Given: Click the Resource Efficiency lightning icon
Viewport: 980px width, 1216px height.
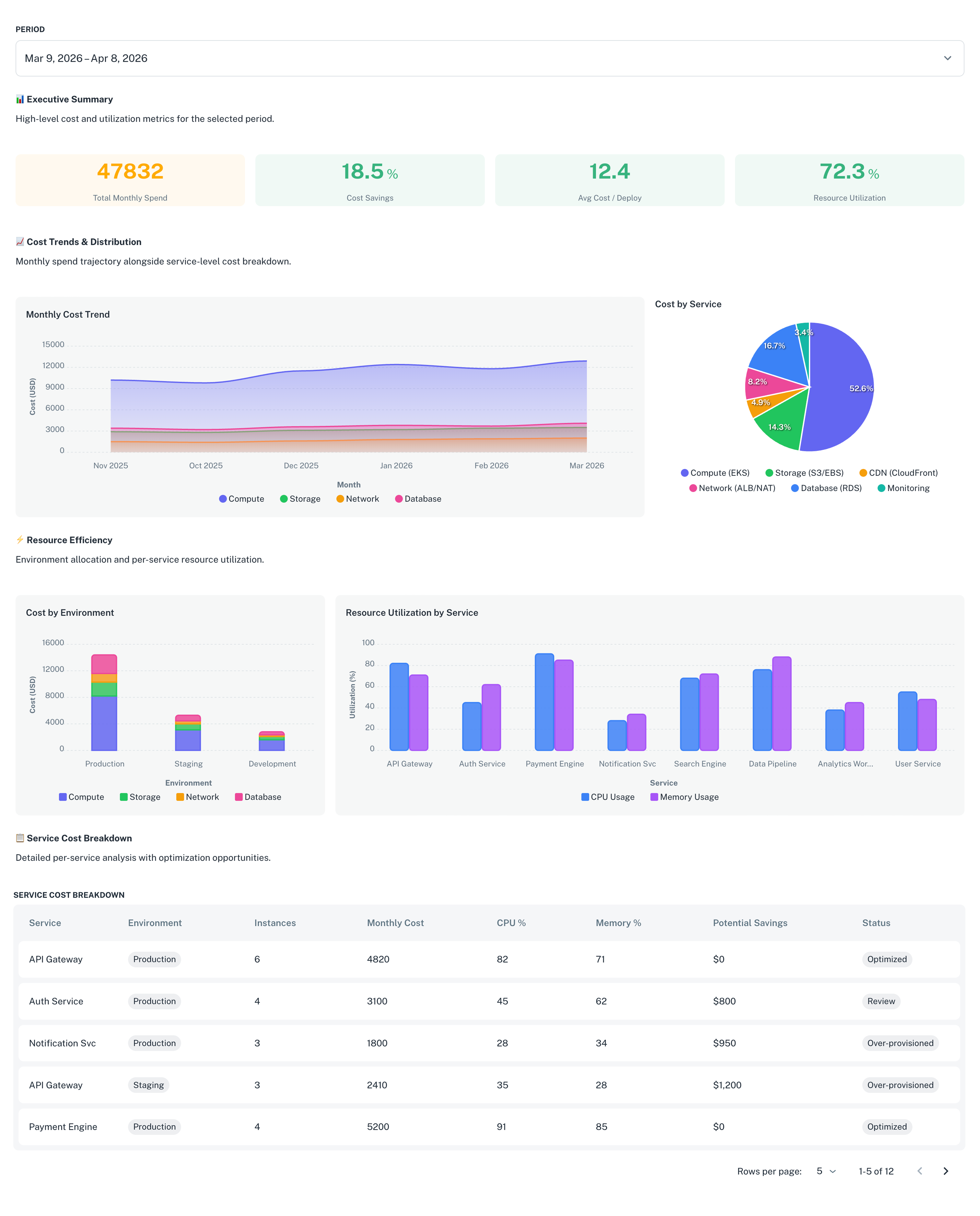Looking at the screenshot, I should click(x=20, y=540).
